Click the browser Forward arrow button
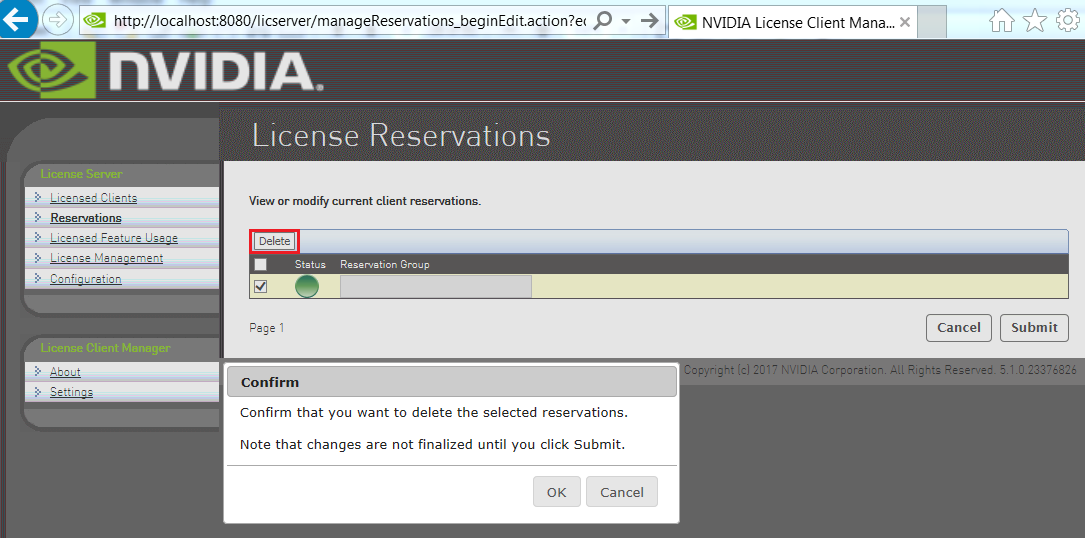1085x538 pixels. tap(58, 20)
